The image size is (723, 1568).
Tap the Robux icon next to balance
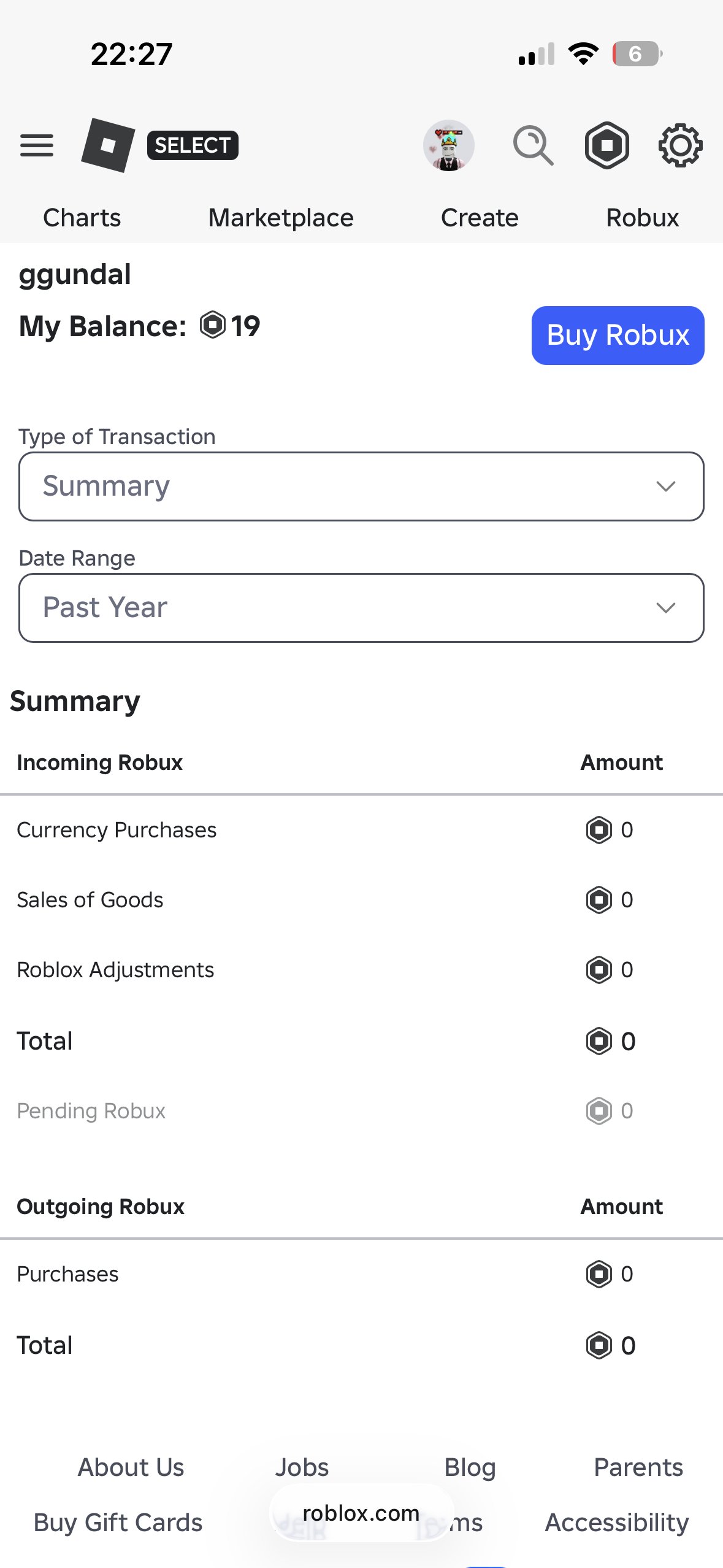[x=213, y=325]
